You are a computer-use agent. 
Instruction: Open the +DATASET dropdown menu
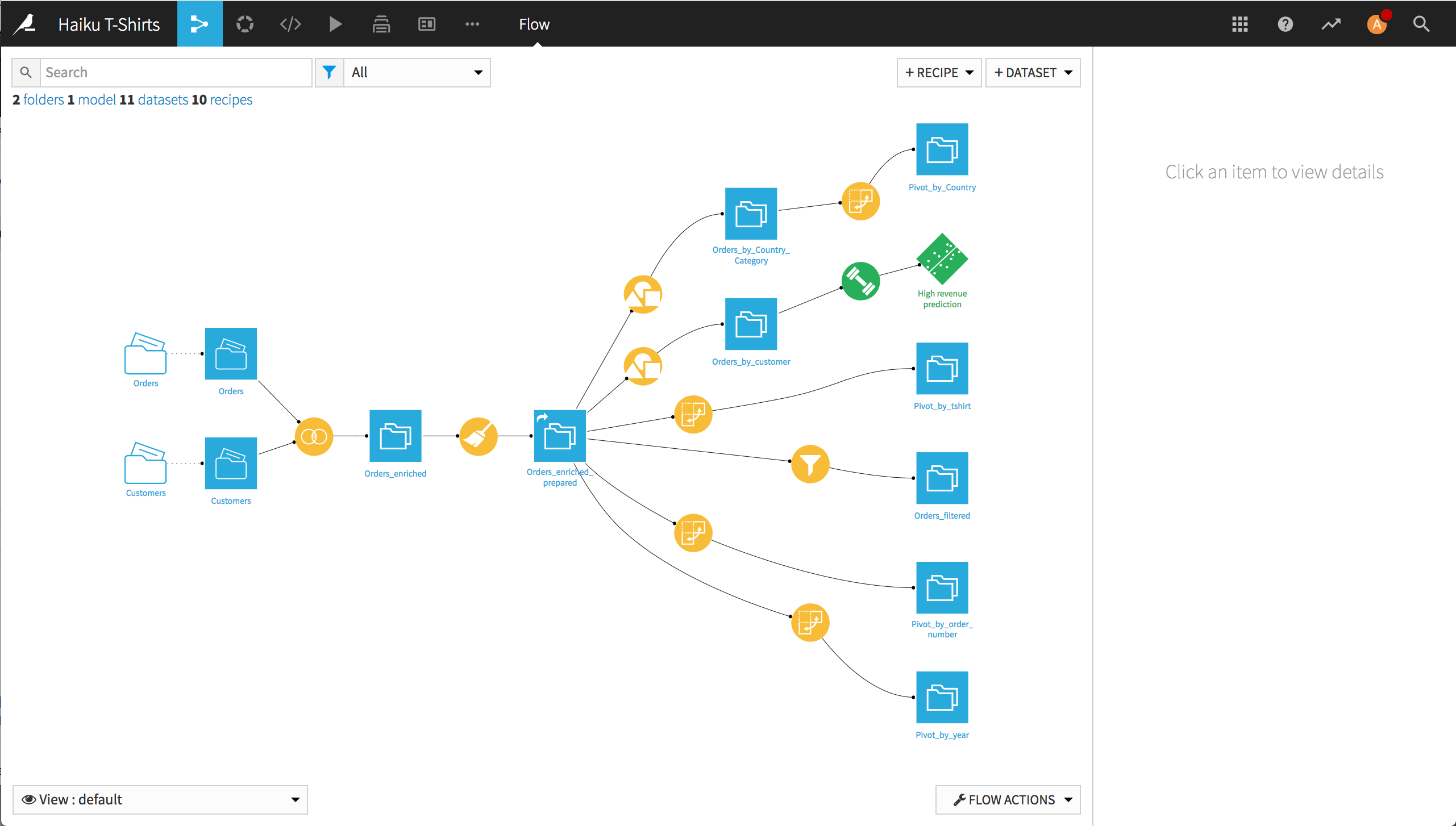click(1033, 72)
